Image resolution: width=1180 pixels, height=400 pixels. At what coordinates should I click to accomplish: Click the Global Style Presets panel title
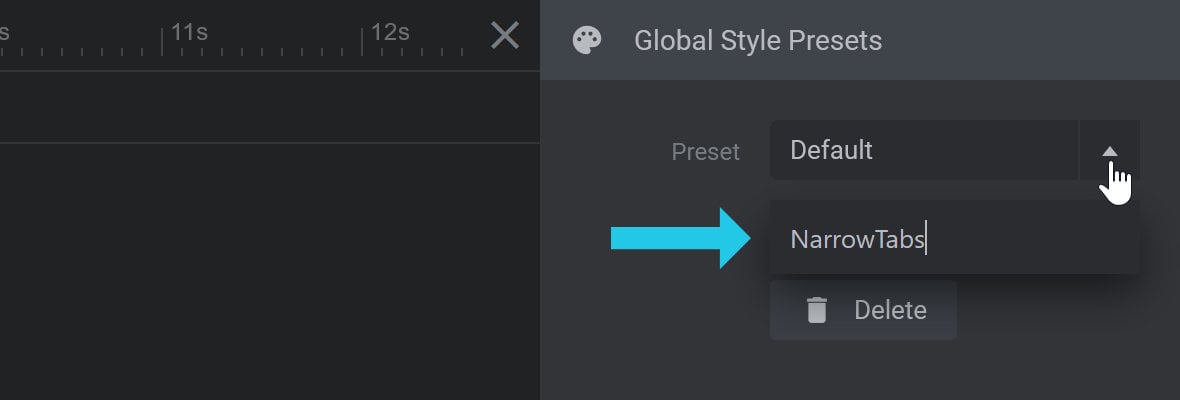point(758,40)
